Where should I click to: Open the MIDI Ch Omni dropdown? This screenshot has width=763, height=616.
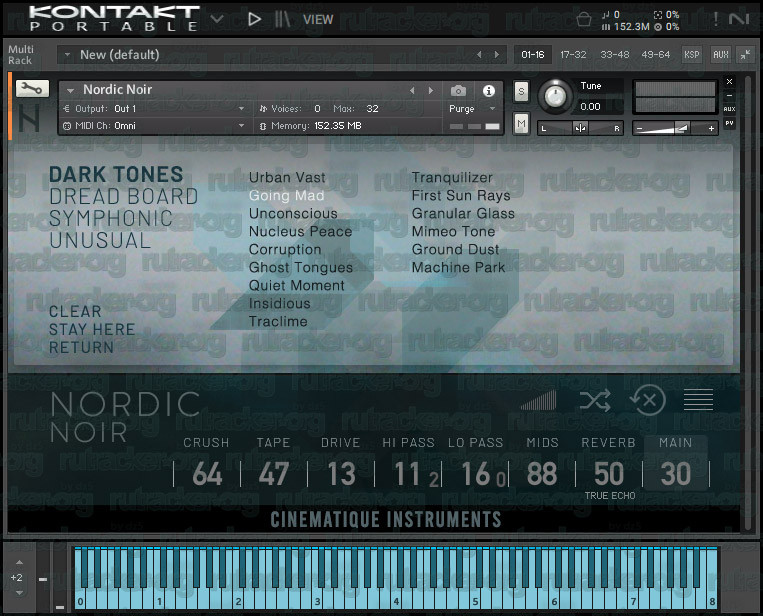pyautogui.click(x=155, y=126)
